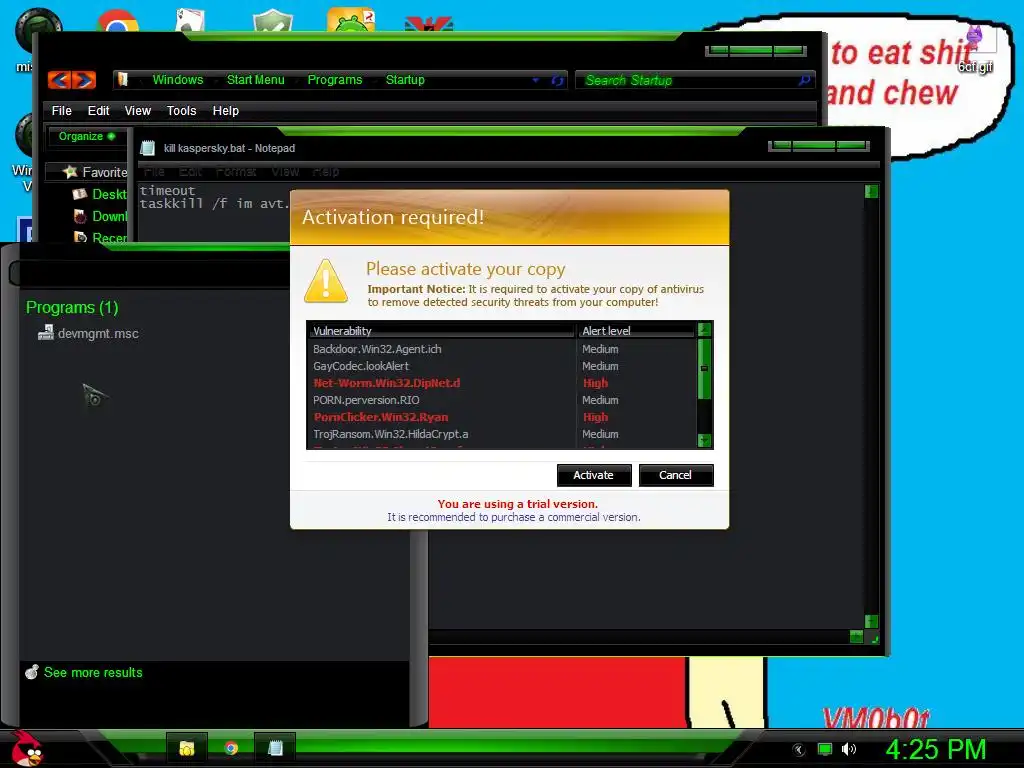Click Start Menu in address breadcrumb

tap(255, 80)
